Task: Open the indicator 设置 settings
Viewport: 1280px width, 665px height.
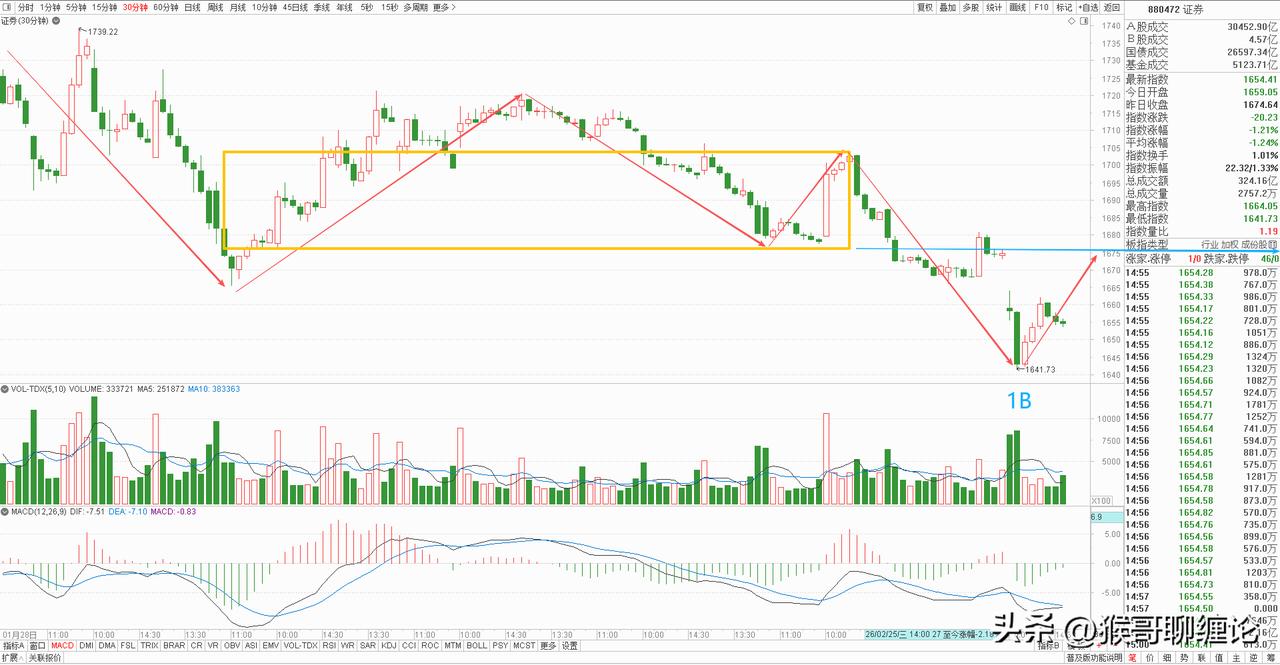Action: coord(569,646)
